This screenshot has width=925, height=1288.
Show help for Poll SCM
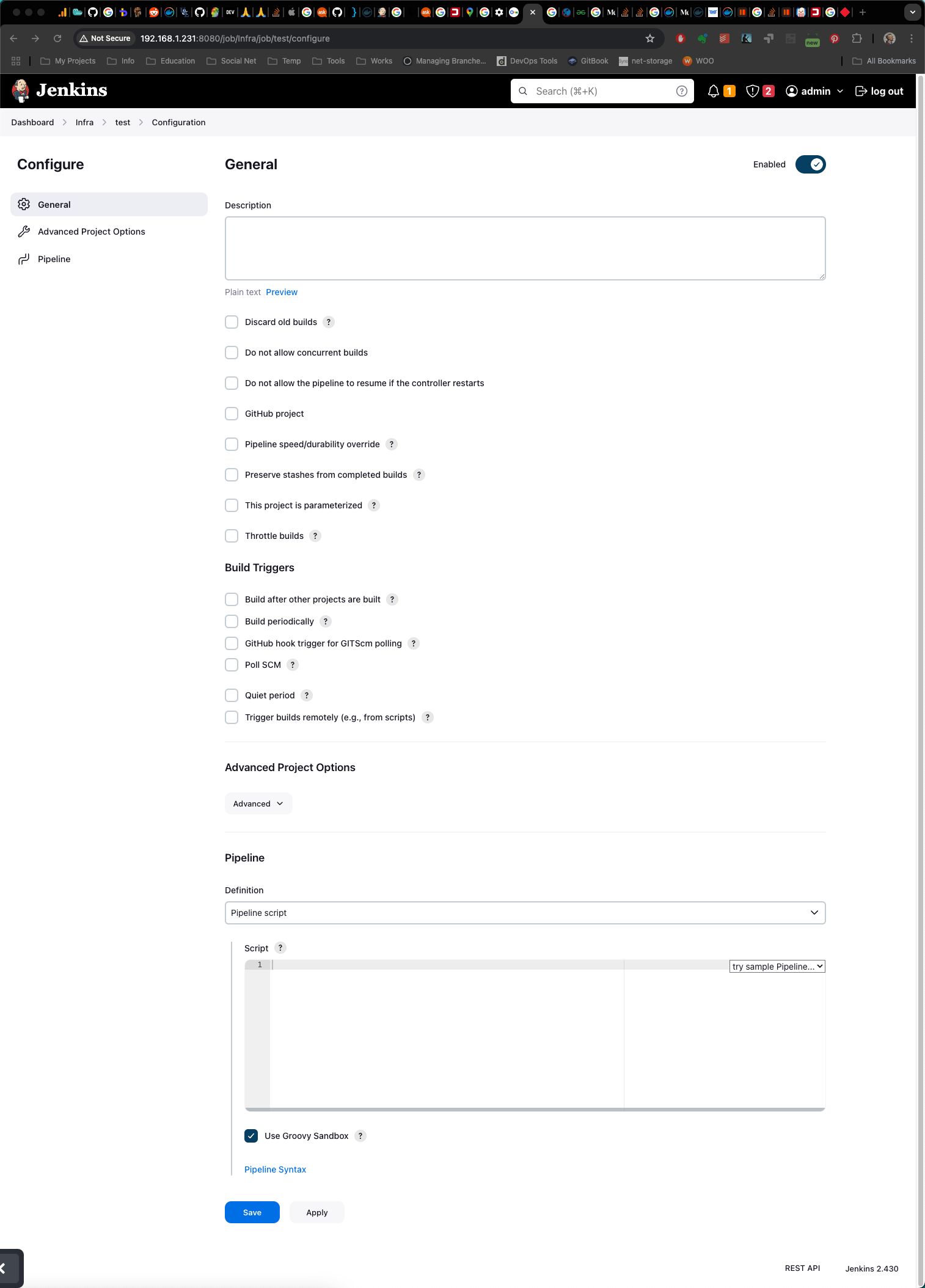coord(293,665)
